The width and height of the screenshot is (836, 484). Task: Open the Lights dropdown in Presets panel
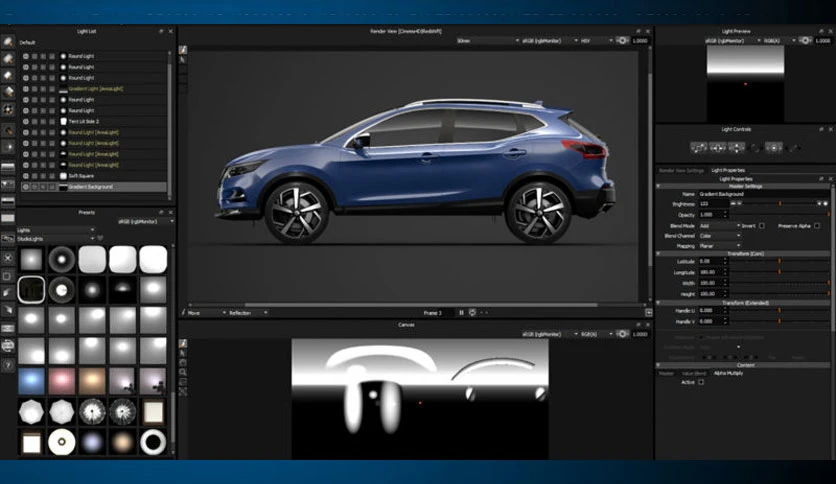55,230
